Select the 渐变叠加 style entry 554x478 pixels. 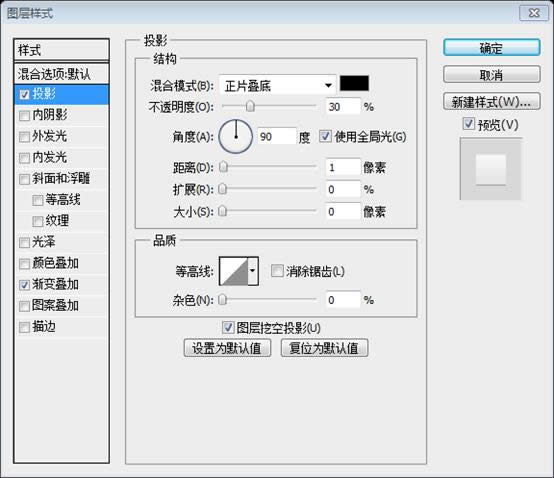pos(61,284)
